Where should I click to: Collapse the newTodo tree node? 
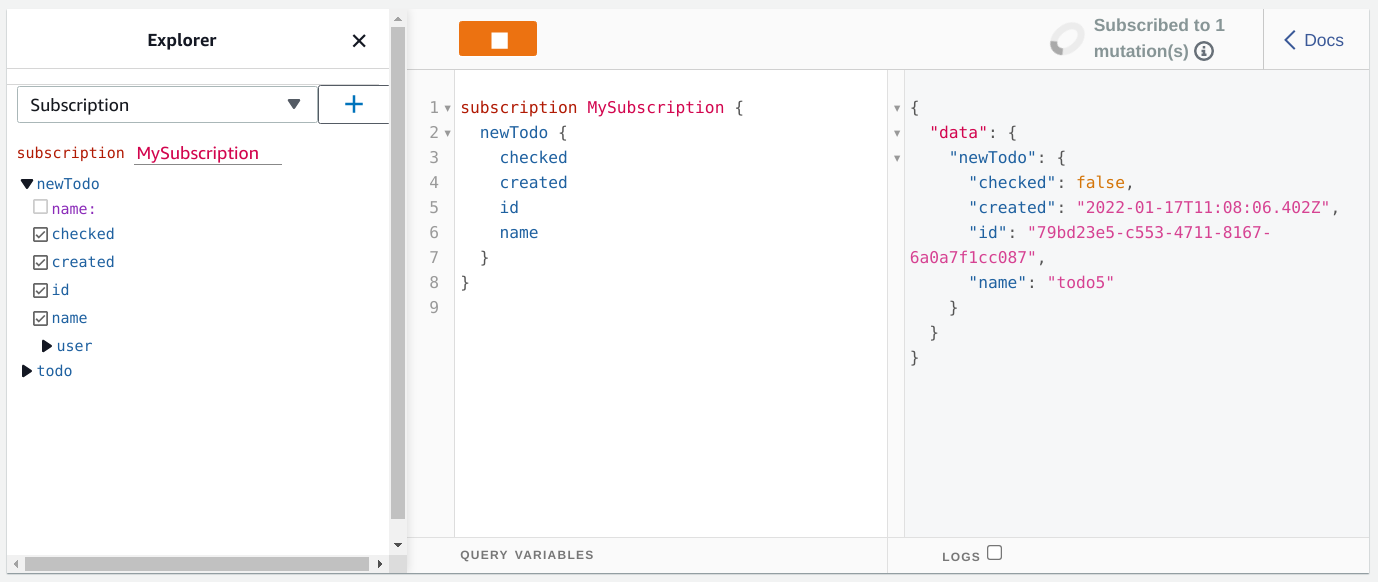click(27, 184)
